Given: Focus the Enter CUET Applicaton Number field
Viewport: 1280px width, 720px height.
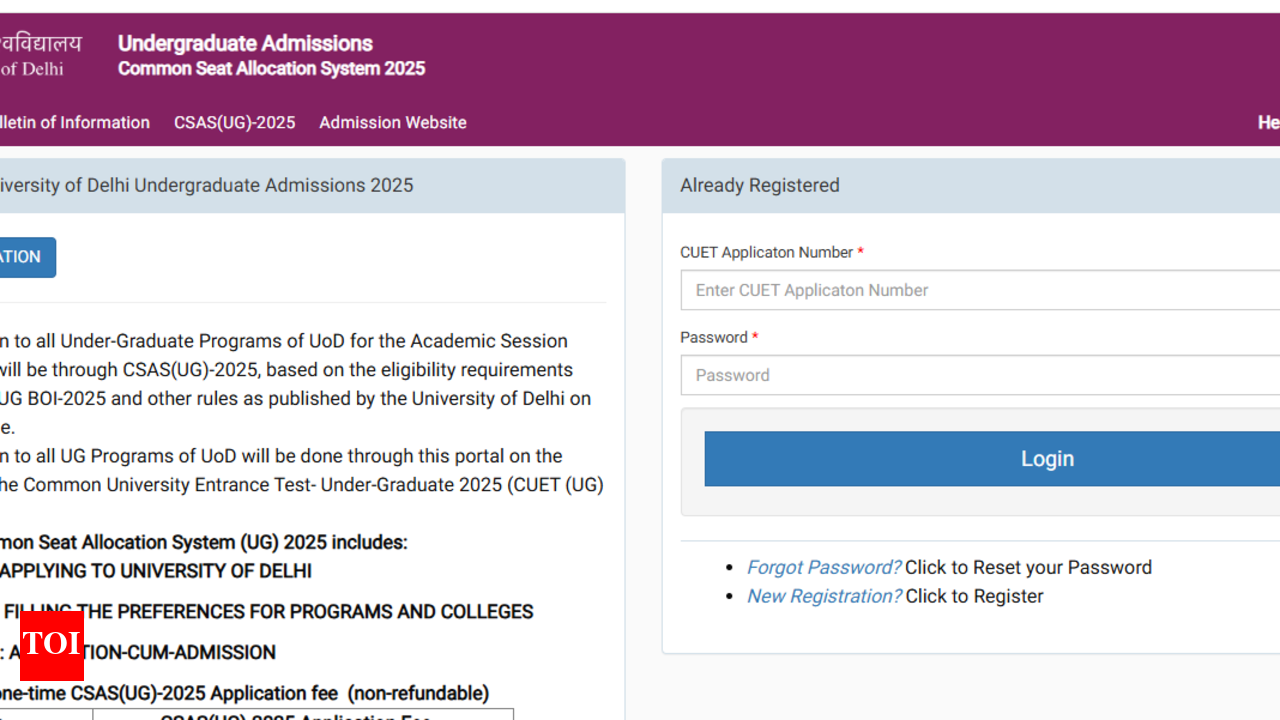Looking at the screenshot, I should click(980, 290).
